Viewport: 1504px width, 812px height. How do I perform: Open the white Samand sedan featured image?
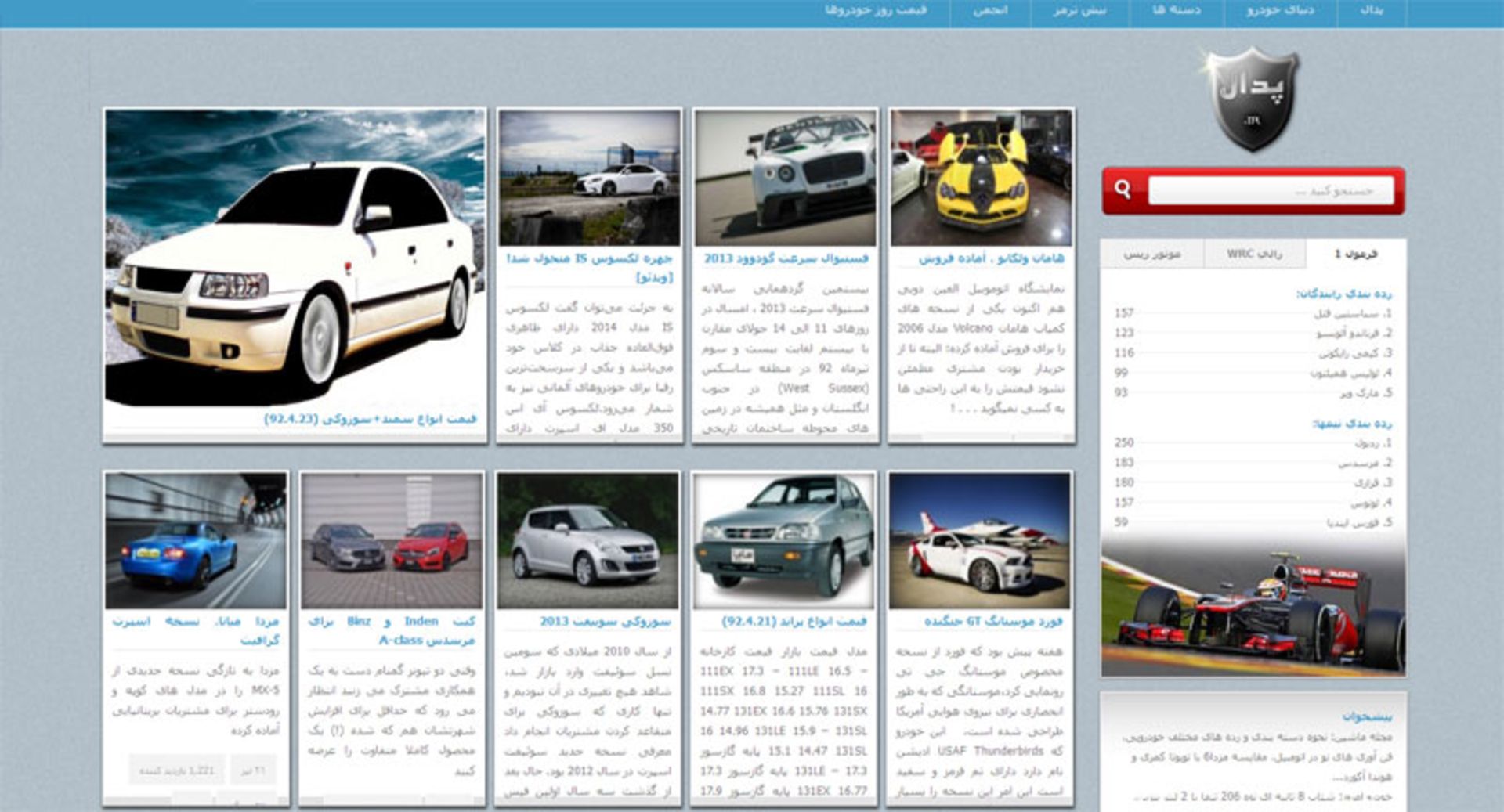click(x=295, y=258)
